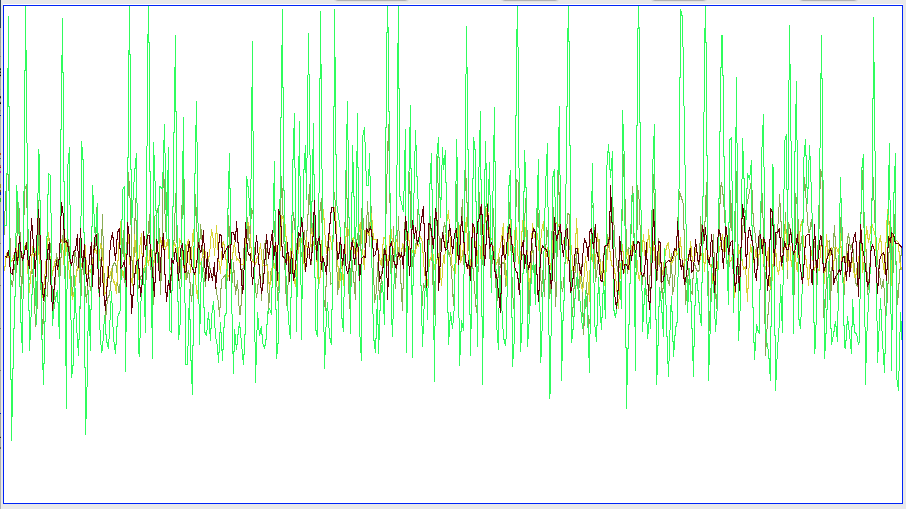Screen dimensions: 906x509
Task: Click the blank bottom-left corner of the plot
Action: tap(20, 490)
